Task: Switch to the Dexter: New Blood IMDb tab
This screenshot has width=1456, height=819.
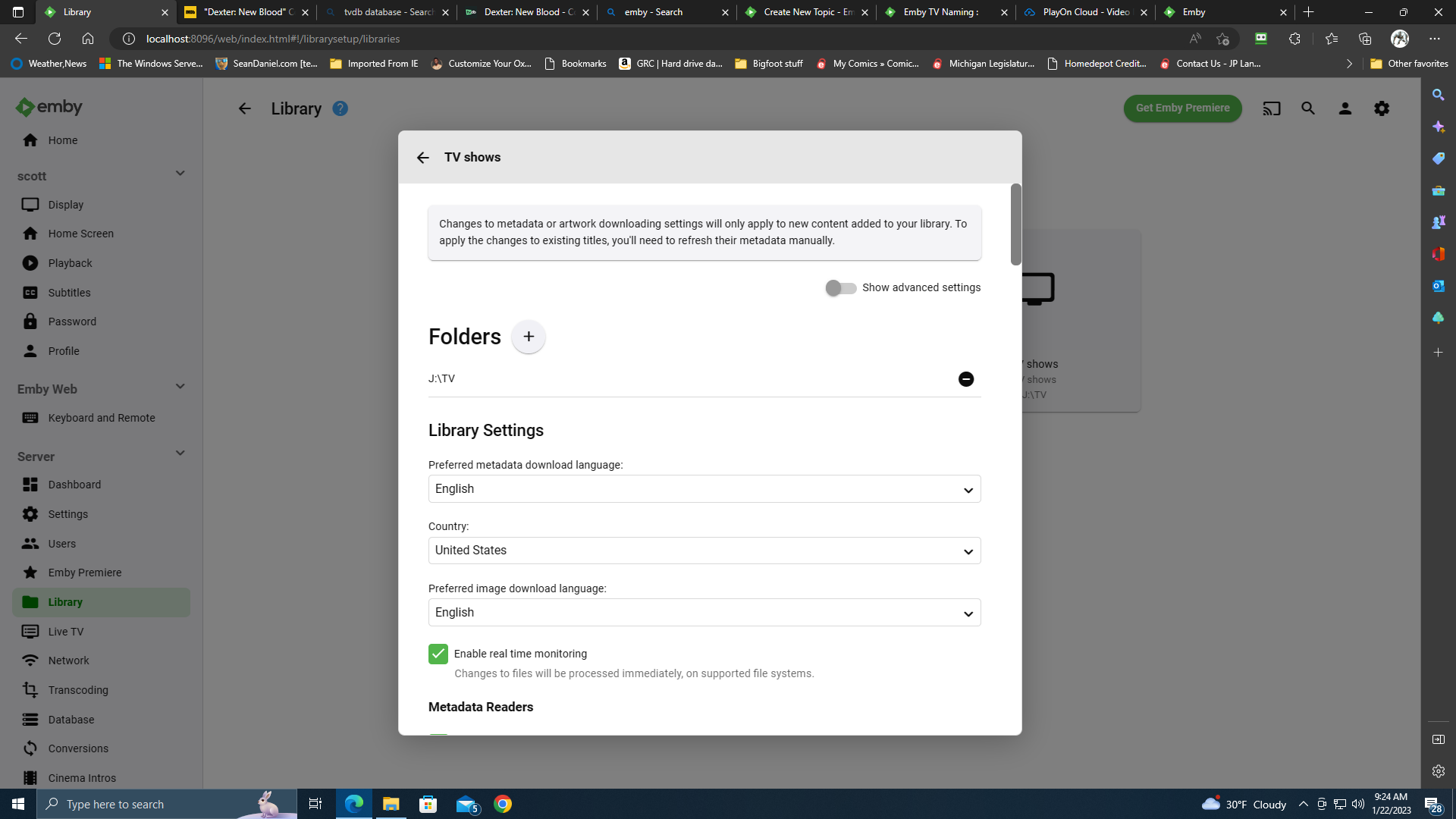Action: (247, 12)
